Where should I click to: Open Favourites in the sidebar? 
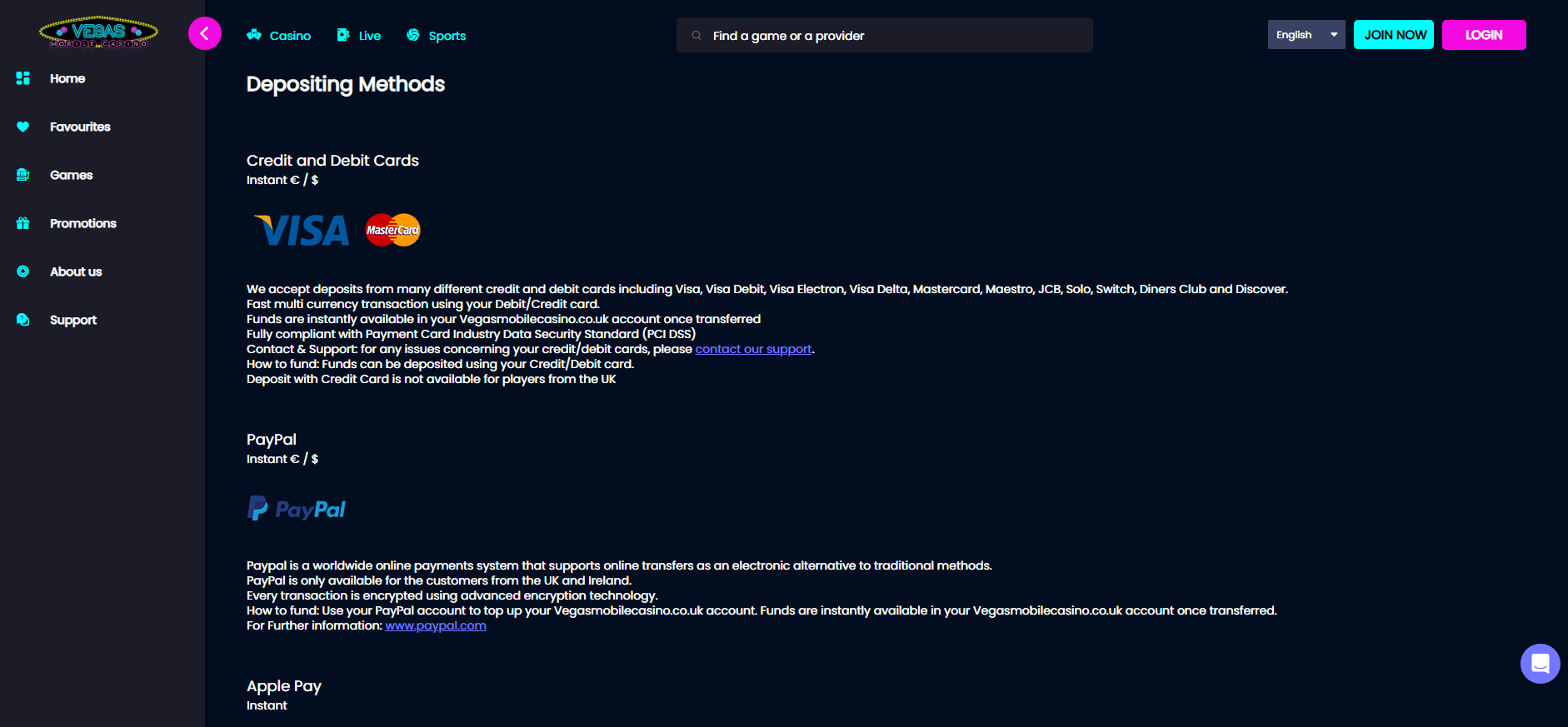pos(80,127)
